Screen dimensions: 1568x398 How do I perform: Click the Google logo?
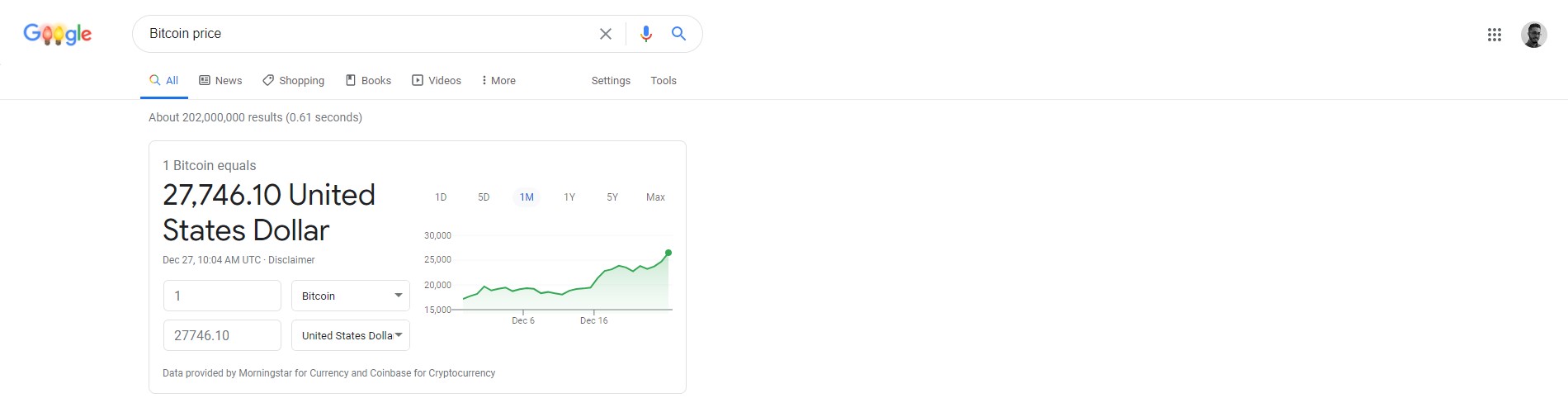pyautogui.click(x=57, y=34)
